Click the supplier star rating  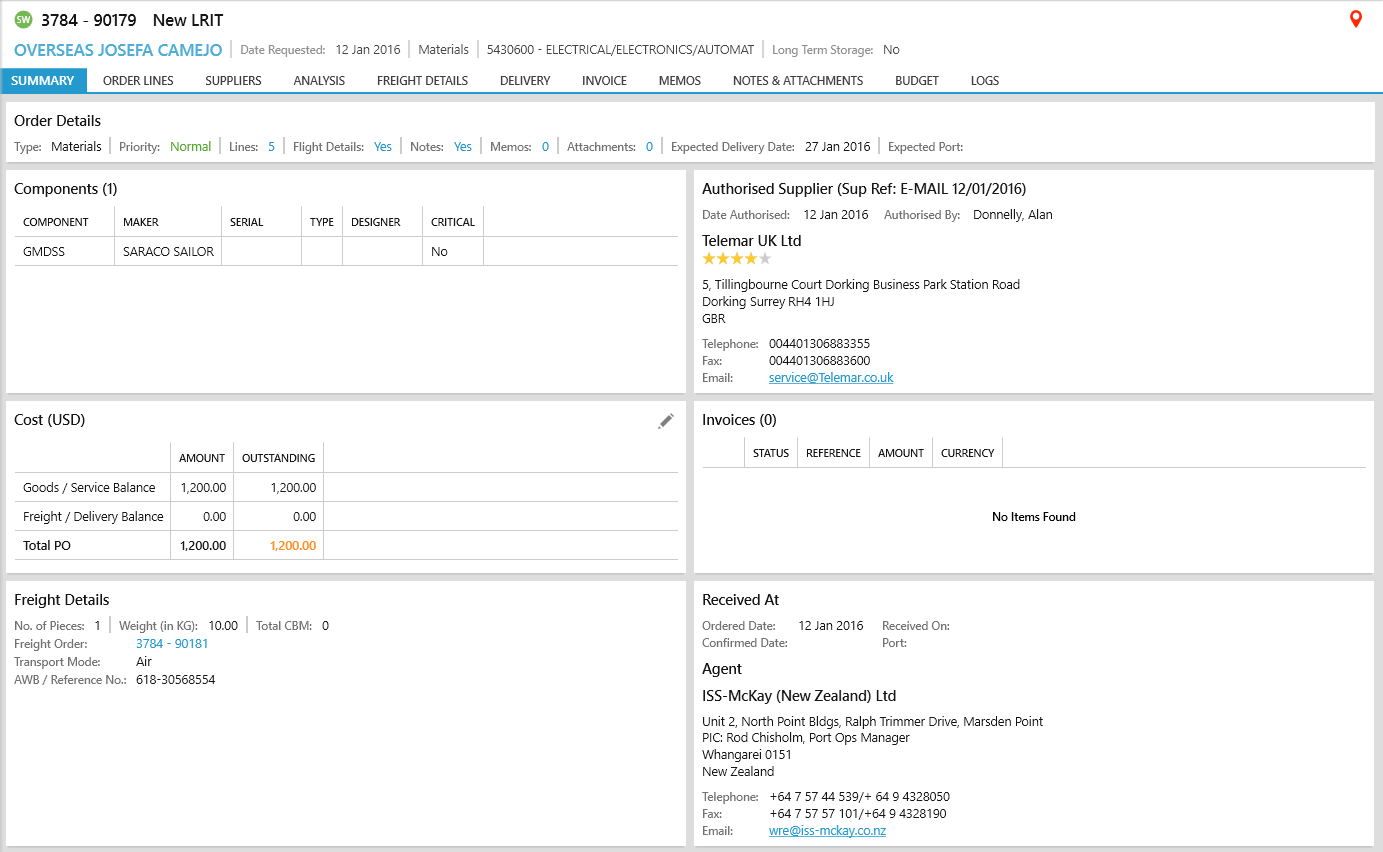[736, 259]
